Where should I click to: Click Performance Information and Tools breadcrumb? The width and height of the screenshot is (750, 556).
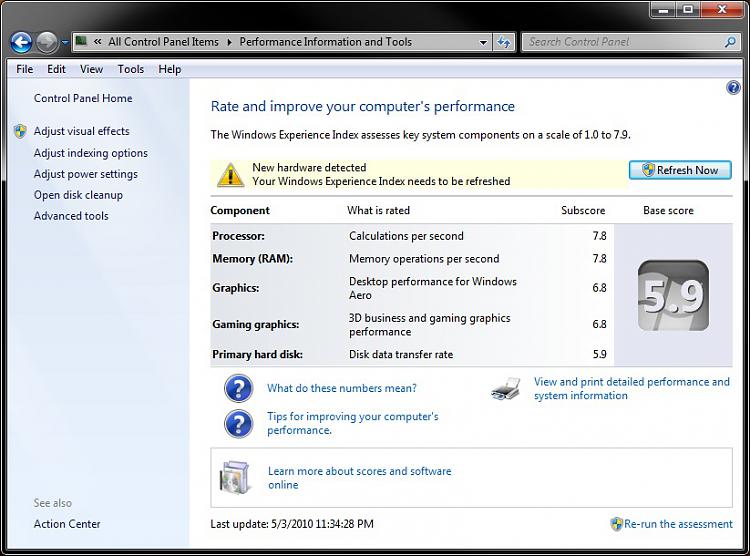[x=325, y=42]
